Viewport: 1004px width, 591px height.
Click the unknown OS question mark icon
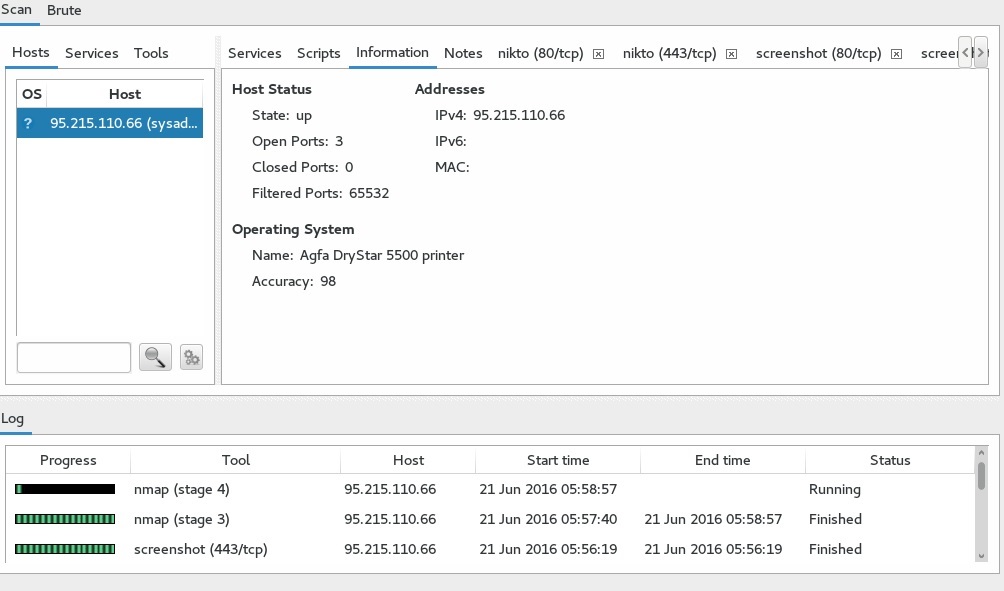click(x=28, y=123)
